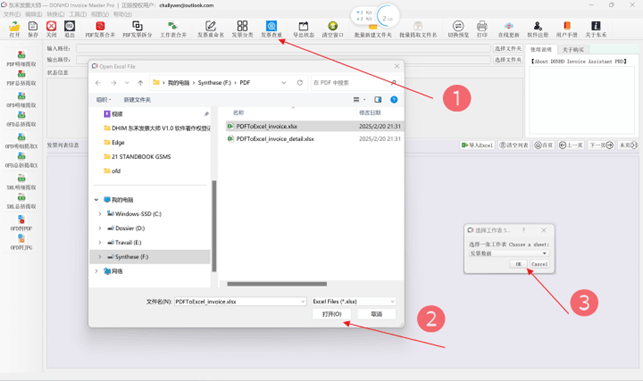Viewport: 643px width, 381px height.
Task: Click the 在线更新 online update icon
Action: pyautogui.click(x=508, y=27)
